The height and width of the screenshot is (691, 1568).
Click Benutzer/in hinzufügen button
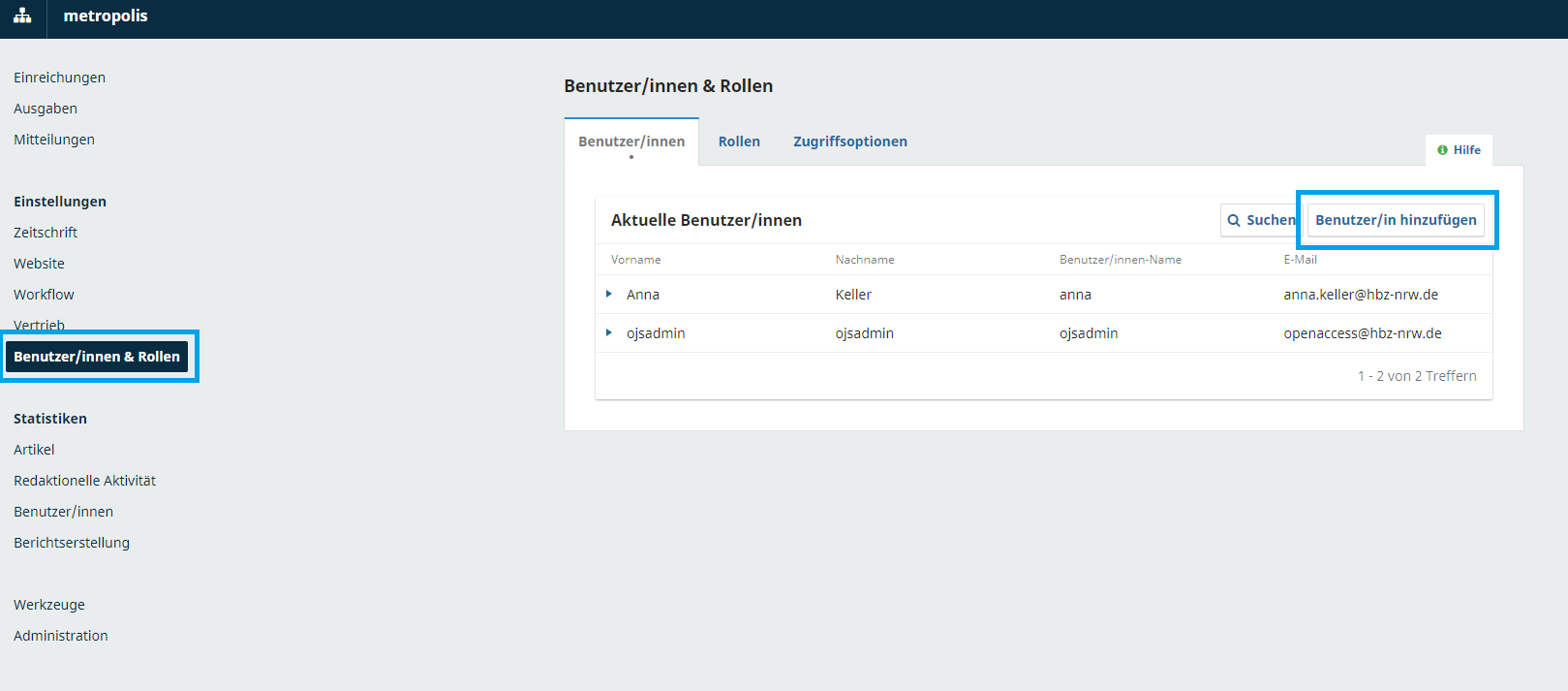(1395, 220)
